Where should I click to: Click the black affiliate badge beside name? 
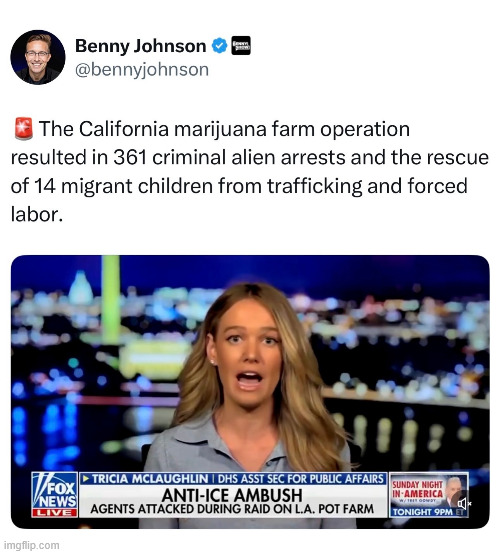[241, 46]
